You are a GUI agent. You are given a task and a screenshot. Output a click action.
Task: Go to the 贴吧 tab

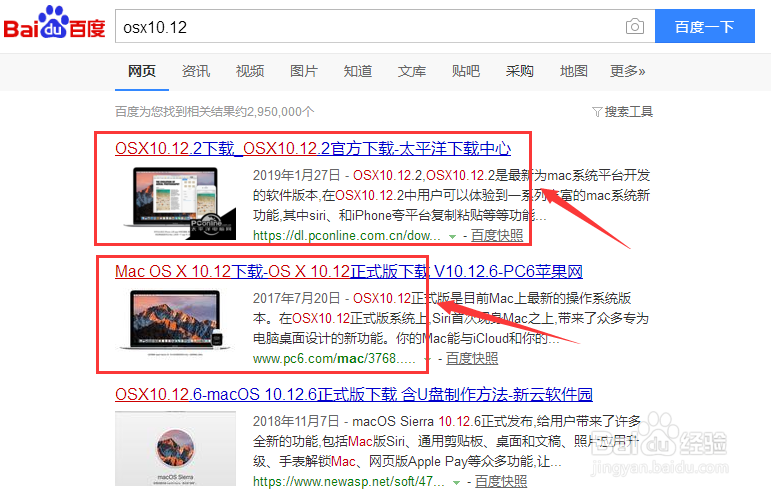[x=466, y=71]
